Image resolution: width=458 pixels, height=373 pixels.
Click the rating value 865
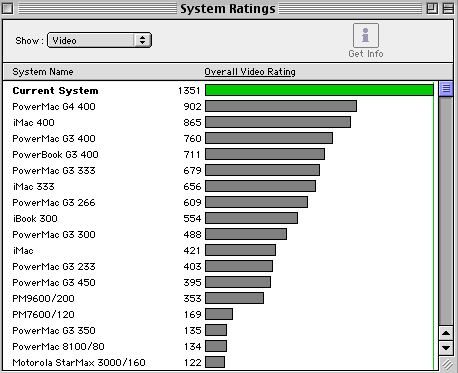tap(192, 123)
